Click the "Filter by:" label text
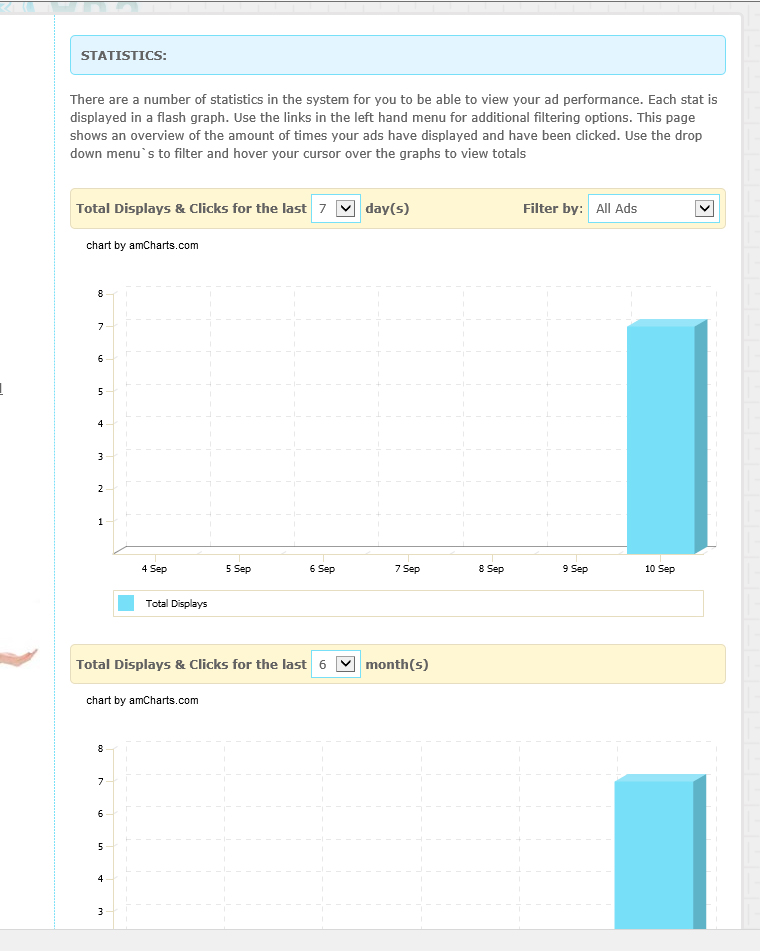Image resolution: width=760 pixels, height=951 pixels. click(552, 209)
